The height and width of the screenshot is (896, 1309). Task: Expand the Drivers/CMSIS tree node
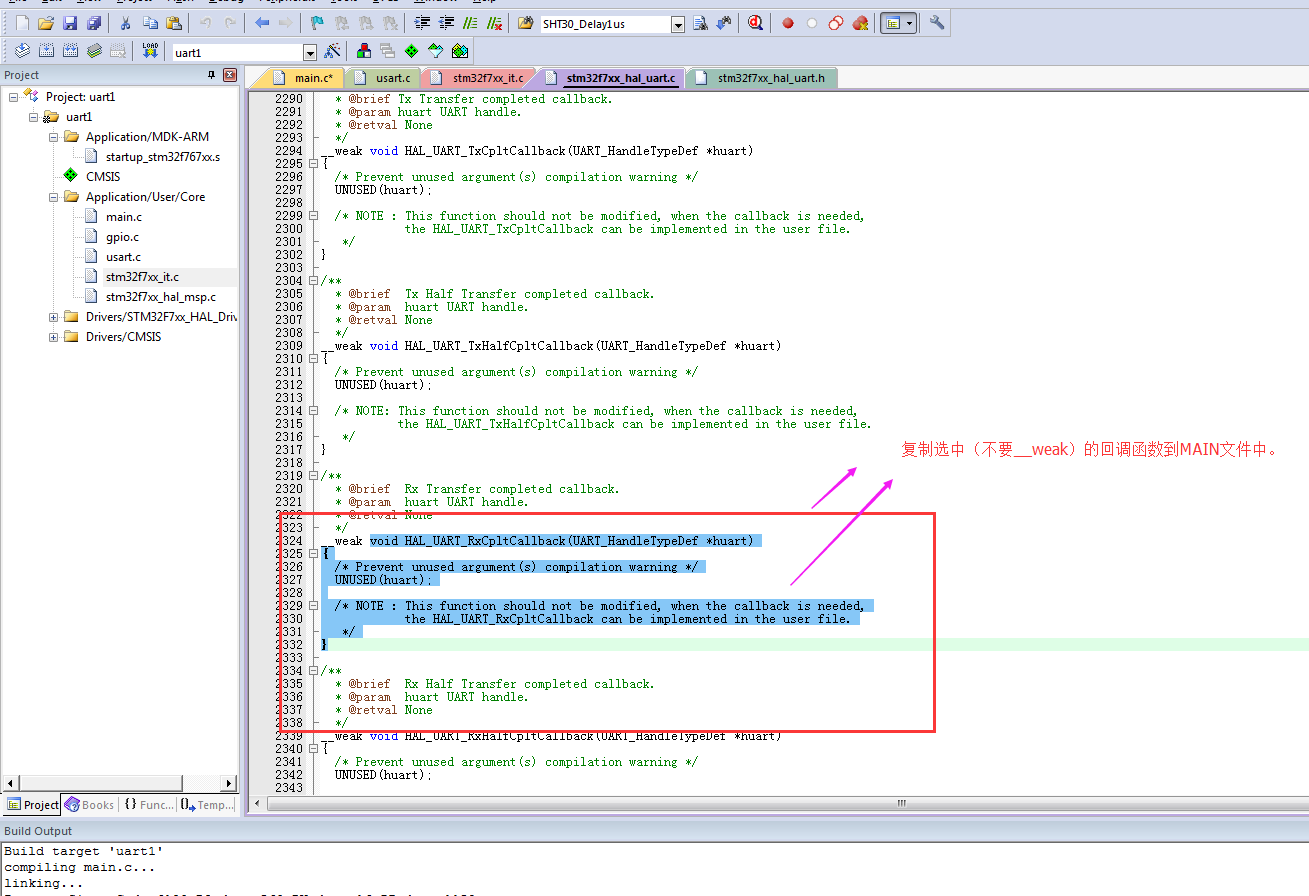point(51,336)
